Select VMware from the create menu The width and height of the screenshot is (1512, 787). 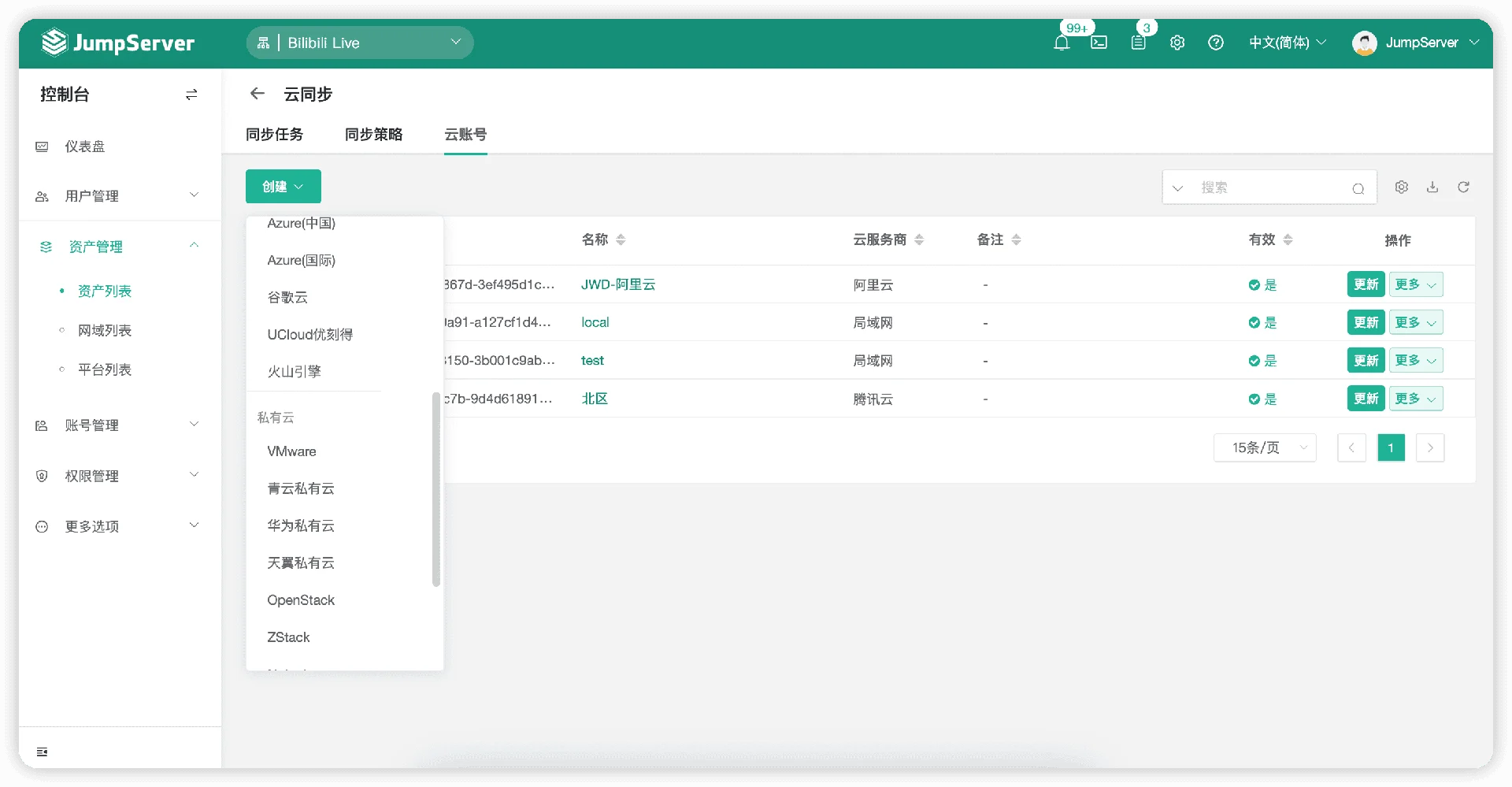tap(291, 451)
